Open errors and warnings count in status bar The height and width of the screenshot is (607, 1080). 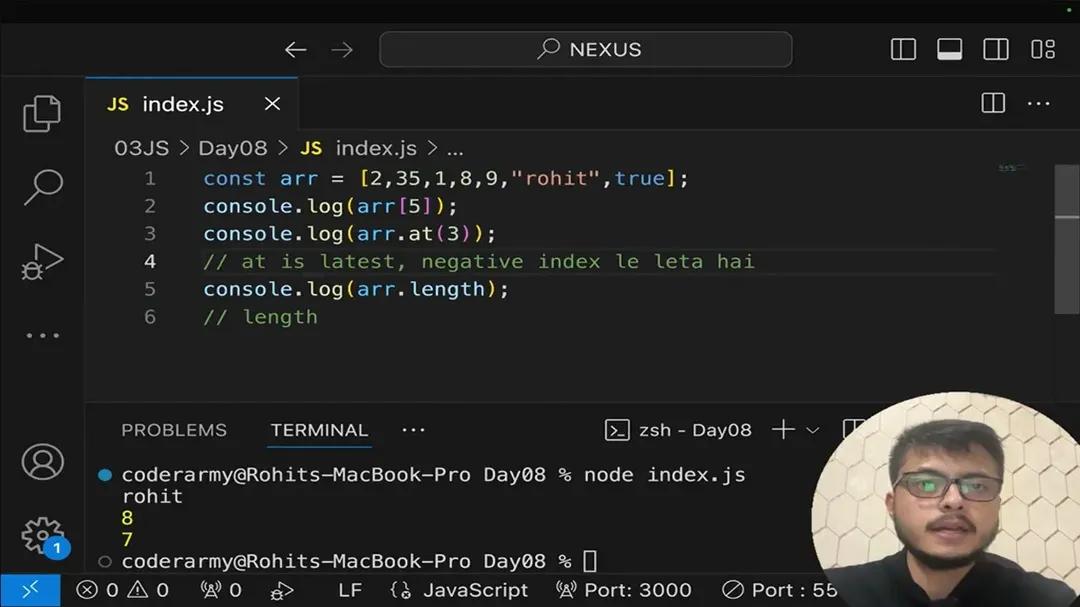123,590
